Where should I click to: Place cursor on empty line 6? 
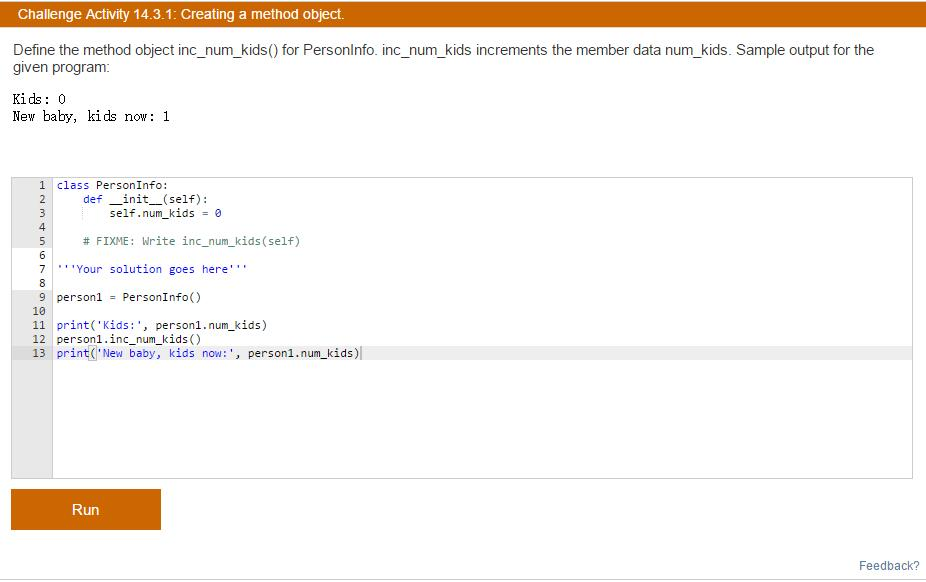click(482, 255)
